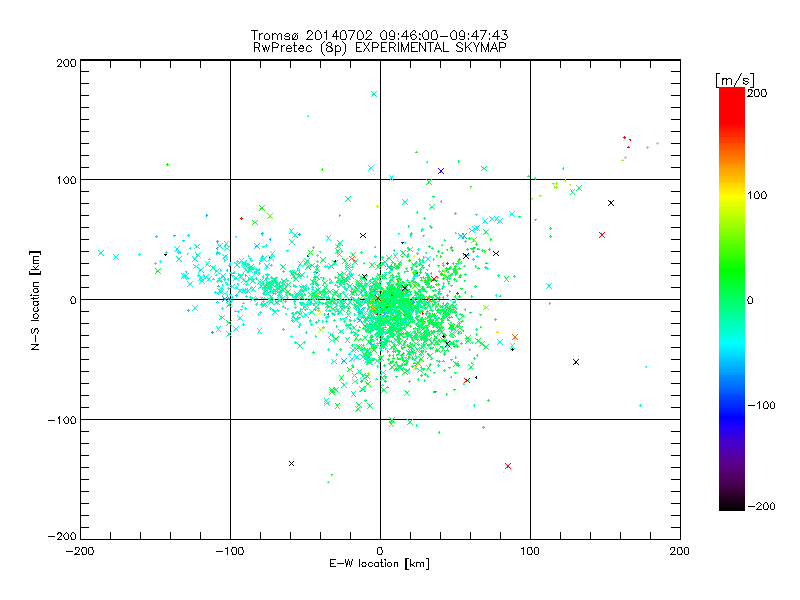800x600 pixels.
Task: Select the y-axis '-200' tick label
Action: (x=62, y=536)
